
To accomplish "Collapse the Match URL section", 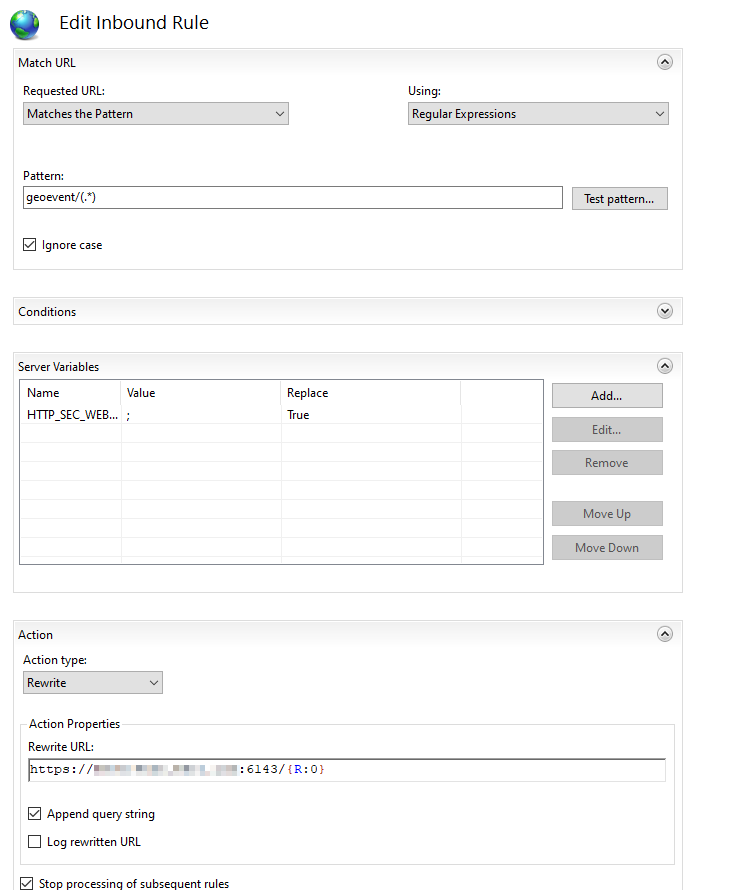I will [665, 62].
